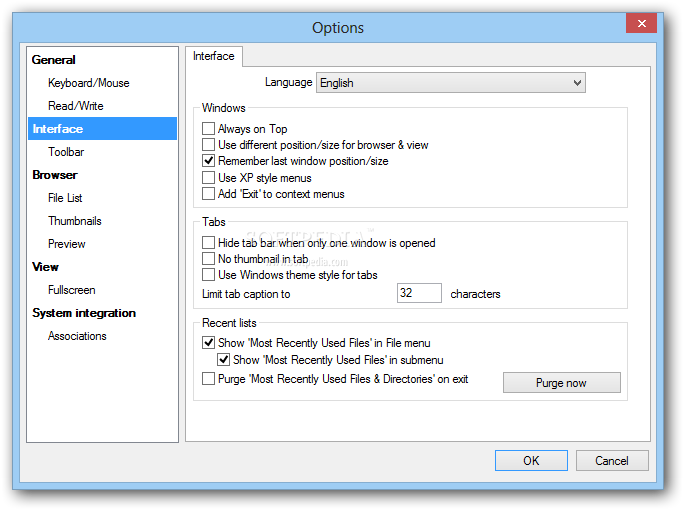Open Associations under System integration
The width and height of the screenshot is (684, 510).
(77, 336)
